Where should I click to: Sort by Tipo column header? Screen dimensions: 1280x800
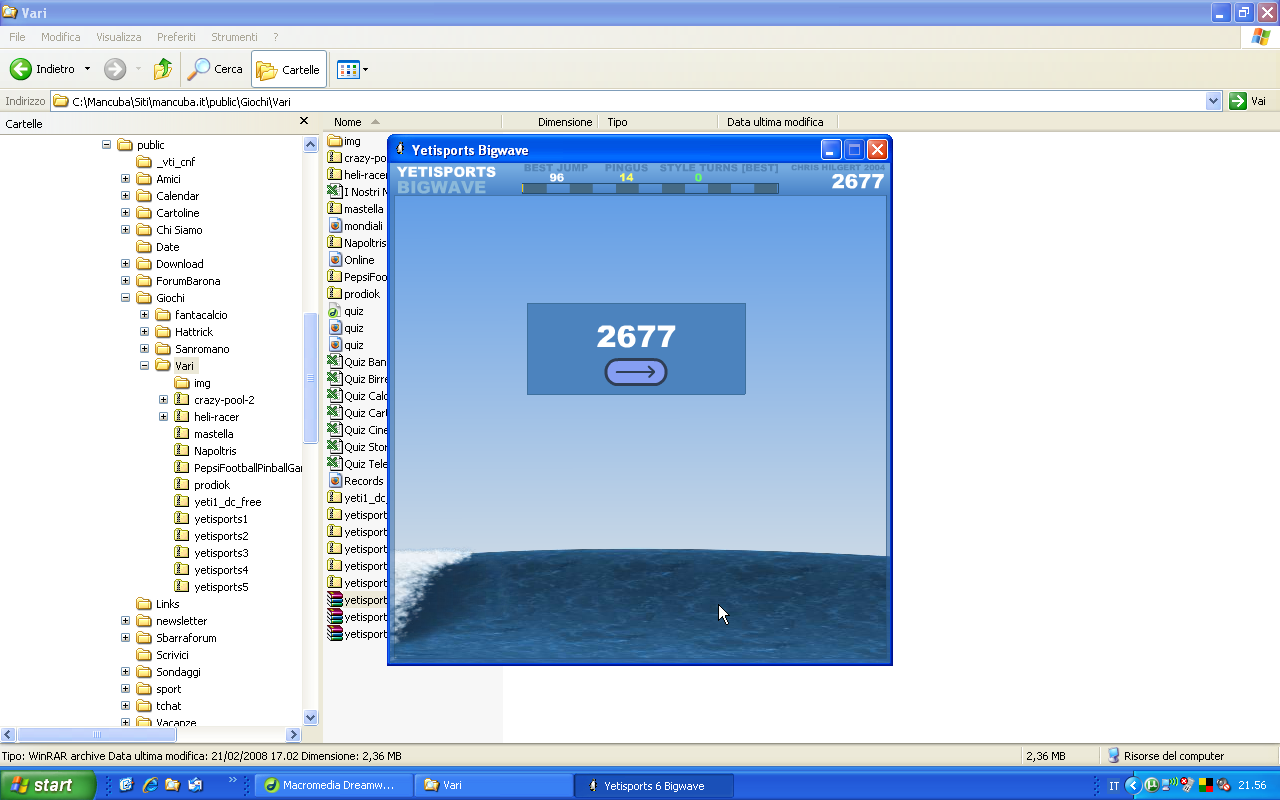658,122
